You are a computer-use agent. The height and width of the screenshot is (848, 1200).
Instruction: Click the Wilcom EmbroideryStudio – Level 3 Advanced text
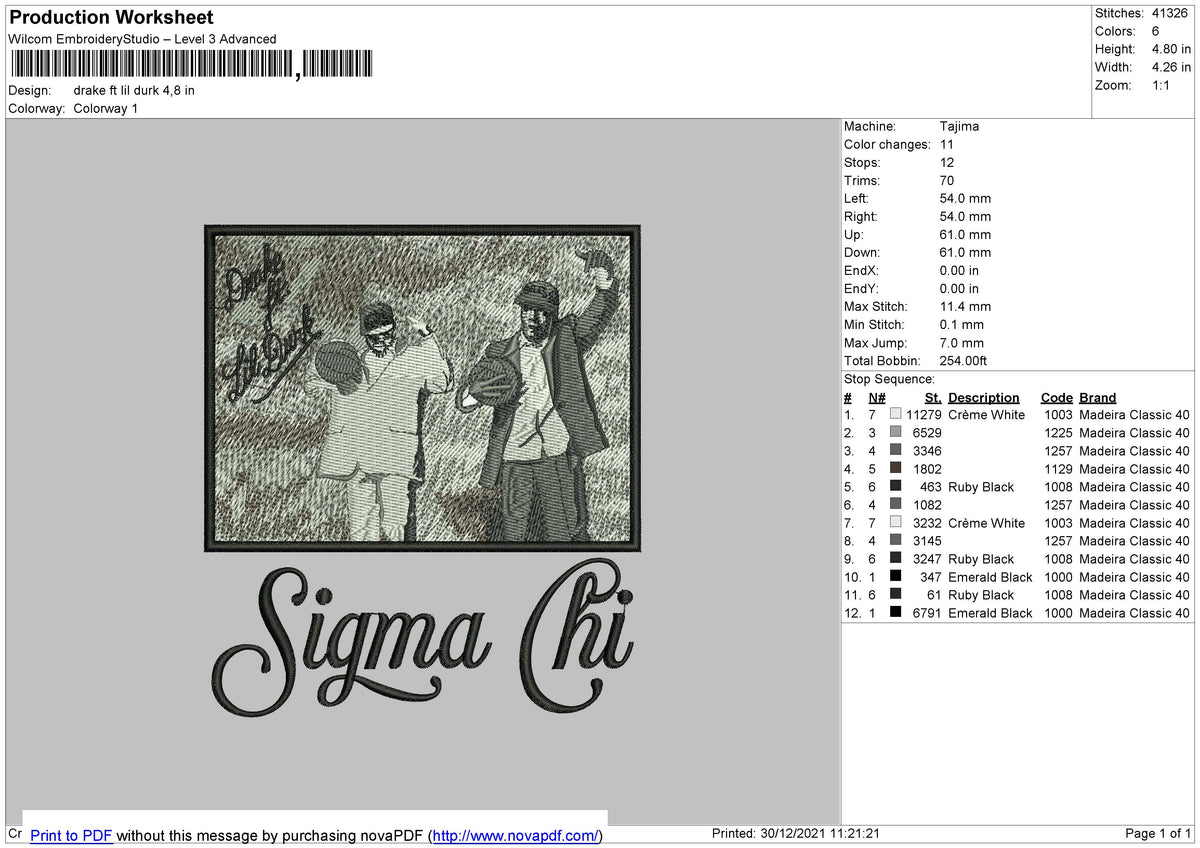pyautogui.click(x=142, y=39)
